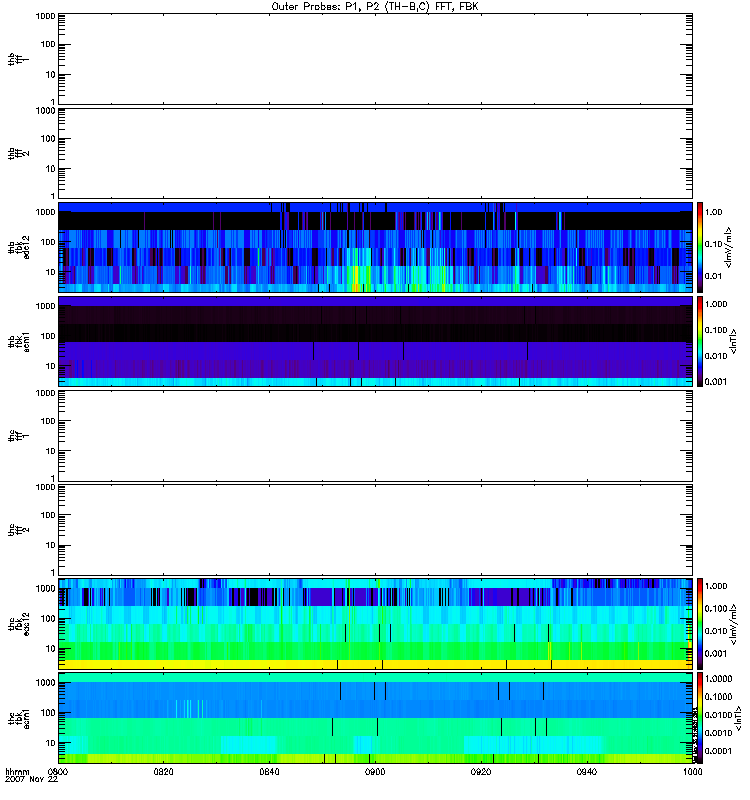Click the thc fbk edc12 spectrogram panel
Screen dimensions: 750x800
[375, 624]
